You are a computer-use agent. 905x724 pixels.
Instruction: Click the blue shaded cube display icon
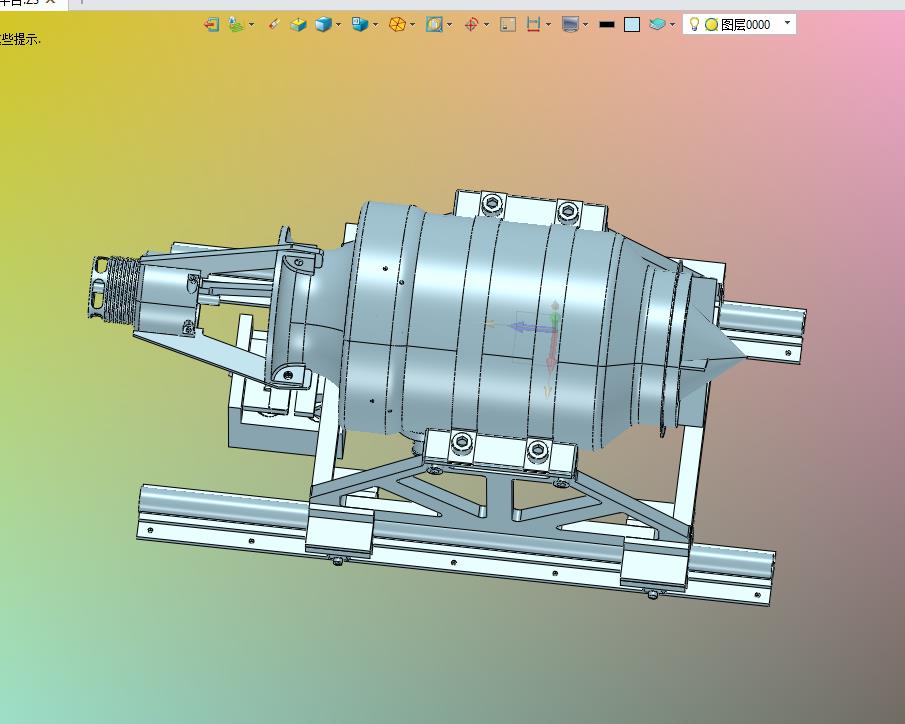[323, 24]
